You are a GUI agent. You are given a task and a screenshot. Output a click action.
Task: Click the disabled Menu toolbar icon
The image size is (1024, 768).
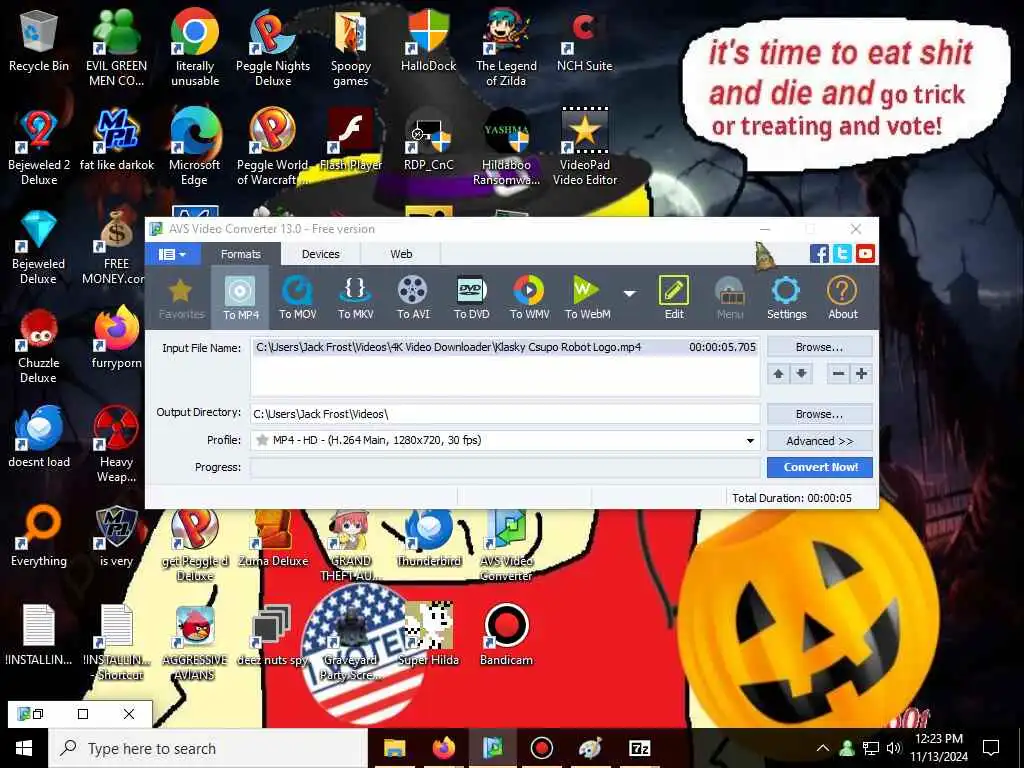(730, 297)
